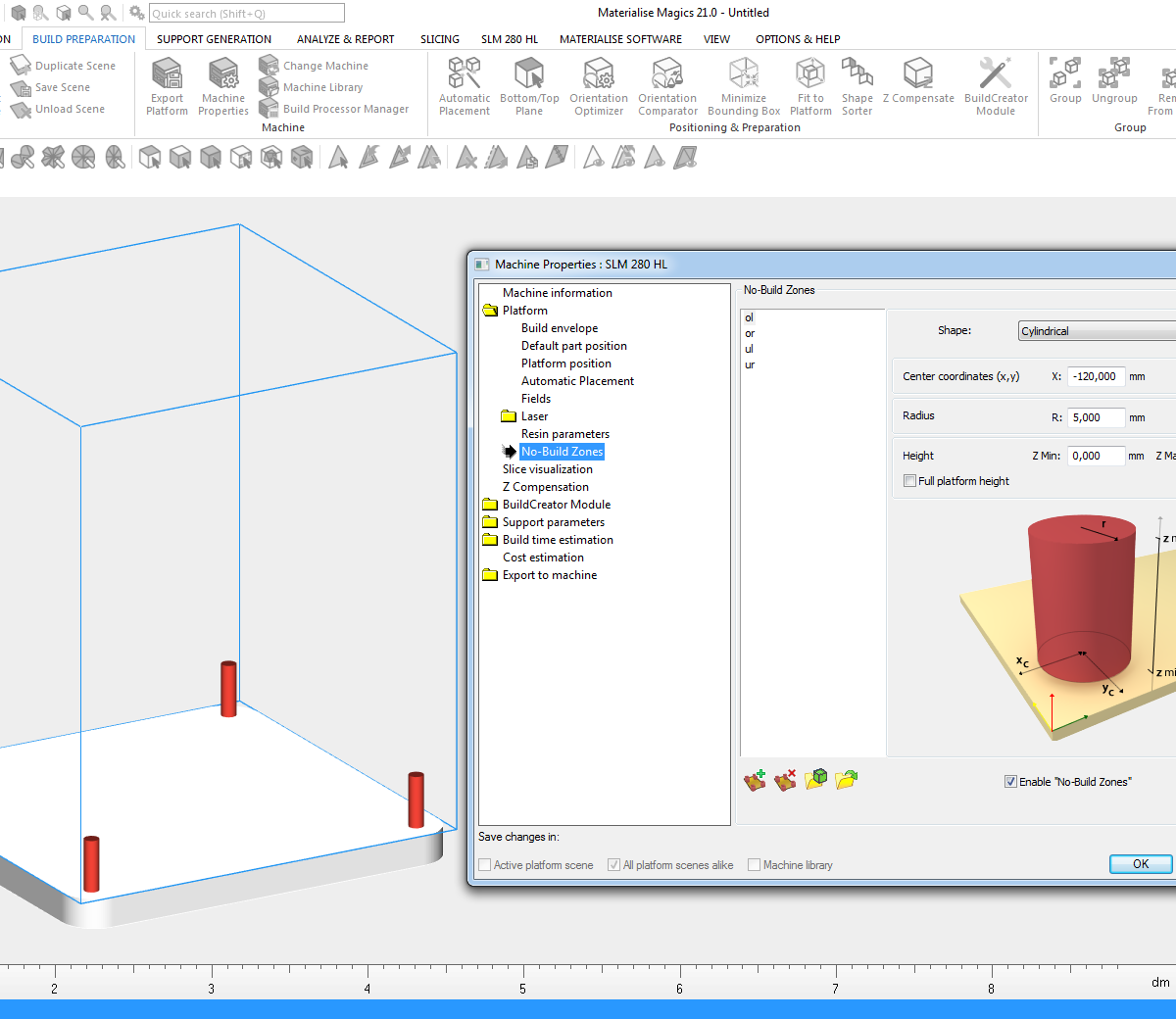The image size is (1176, 1019).
Task: Open the Orientation Optimizer
Action: tap(599, 86)
